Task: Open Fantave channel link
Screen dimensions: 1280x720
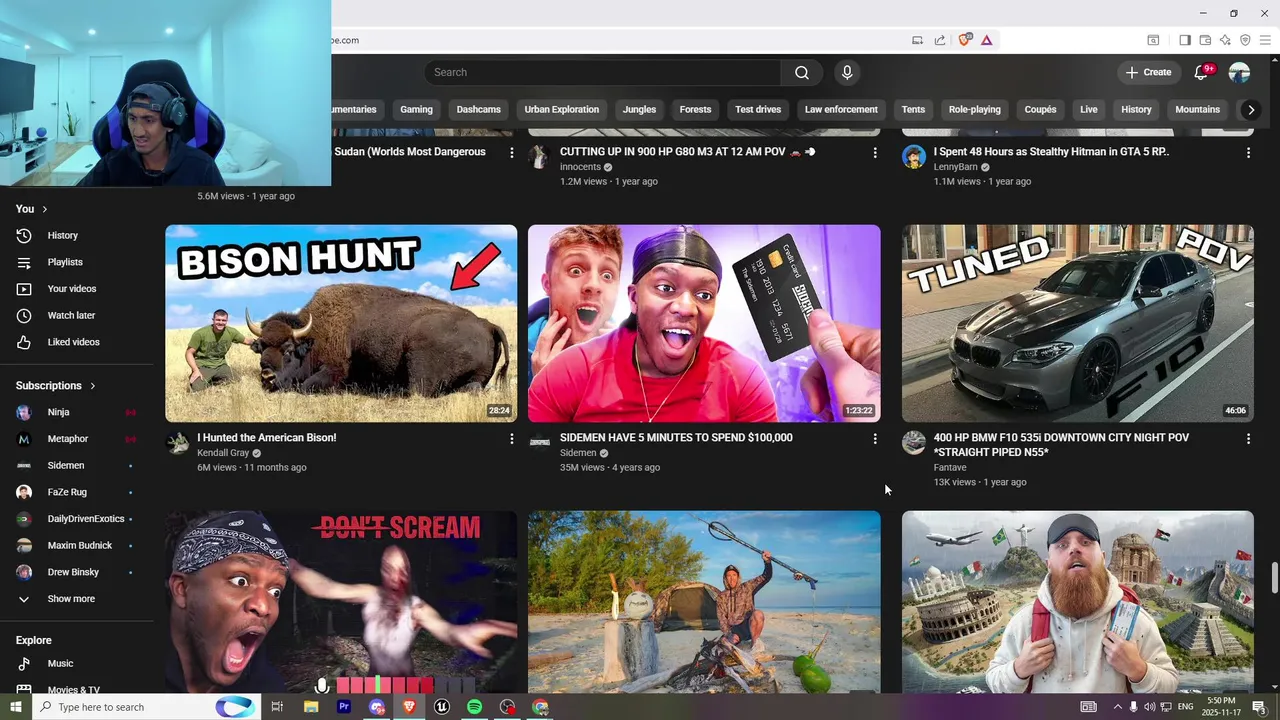Action: pos(950,467)
